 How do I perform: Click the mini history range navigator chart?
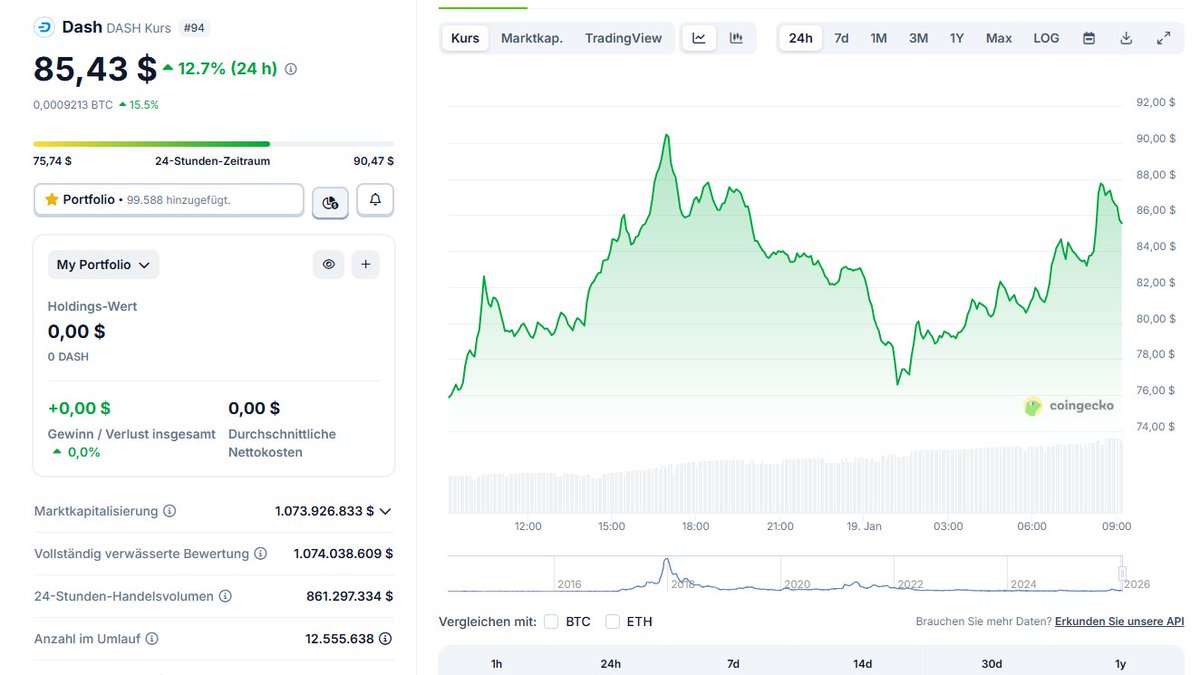(x=786, y=575)
